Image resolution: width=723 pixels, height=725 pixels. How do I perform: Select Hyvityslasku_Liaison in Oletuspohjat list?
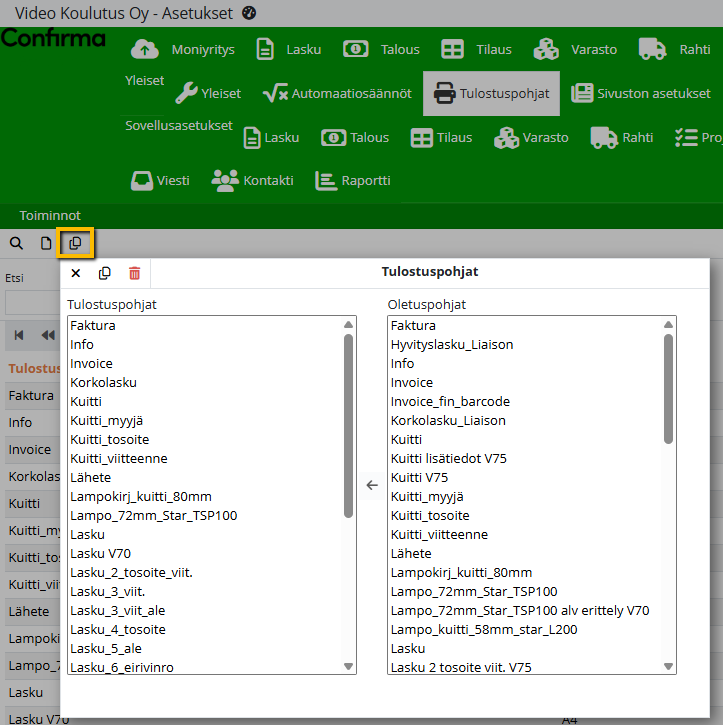(452, 344)
